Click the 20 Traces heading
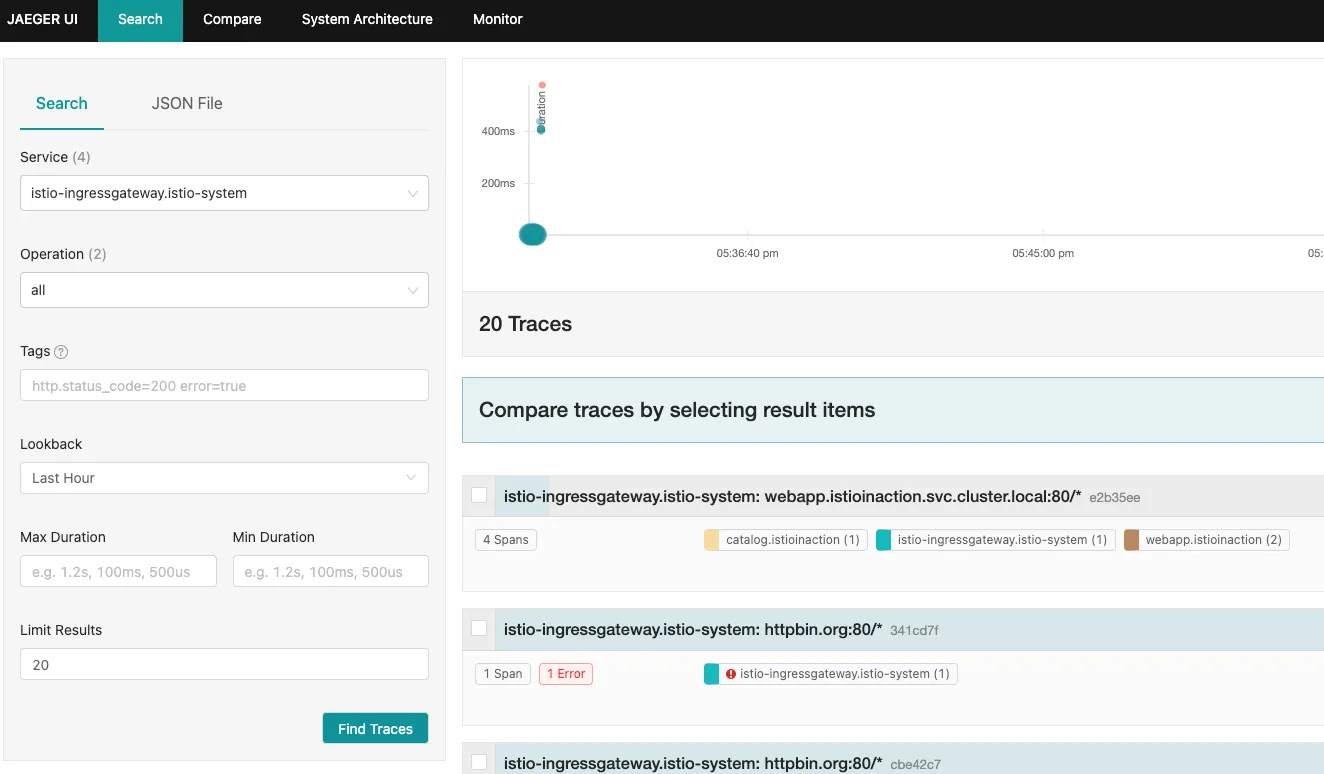Screen dimensions: 1324x774 tap(526, 324)
